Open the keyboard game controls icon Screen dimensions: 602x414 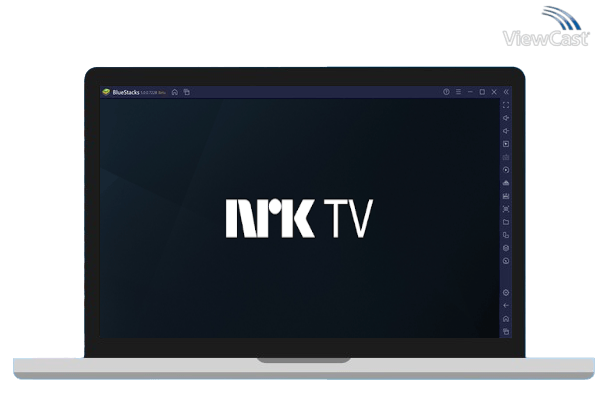click(x=506, y=157)
